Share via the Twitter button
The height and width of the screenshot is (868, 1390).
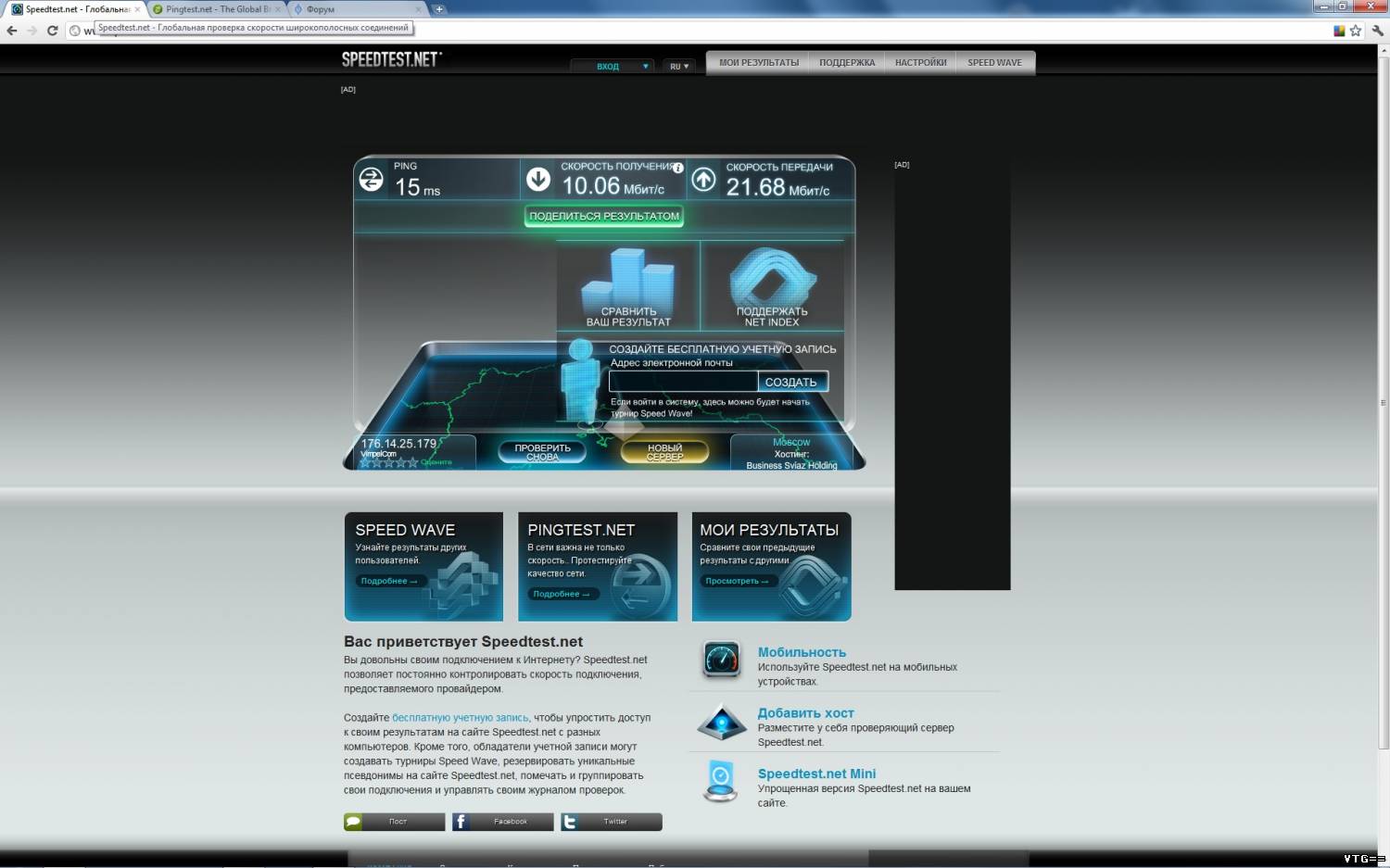click(x=612, y=822)
